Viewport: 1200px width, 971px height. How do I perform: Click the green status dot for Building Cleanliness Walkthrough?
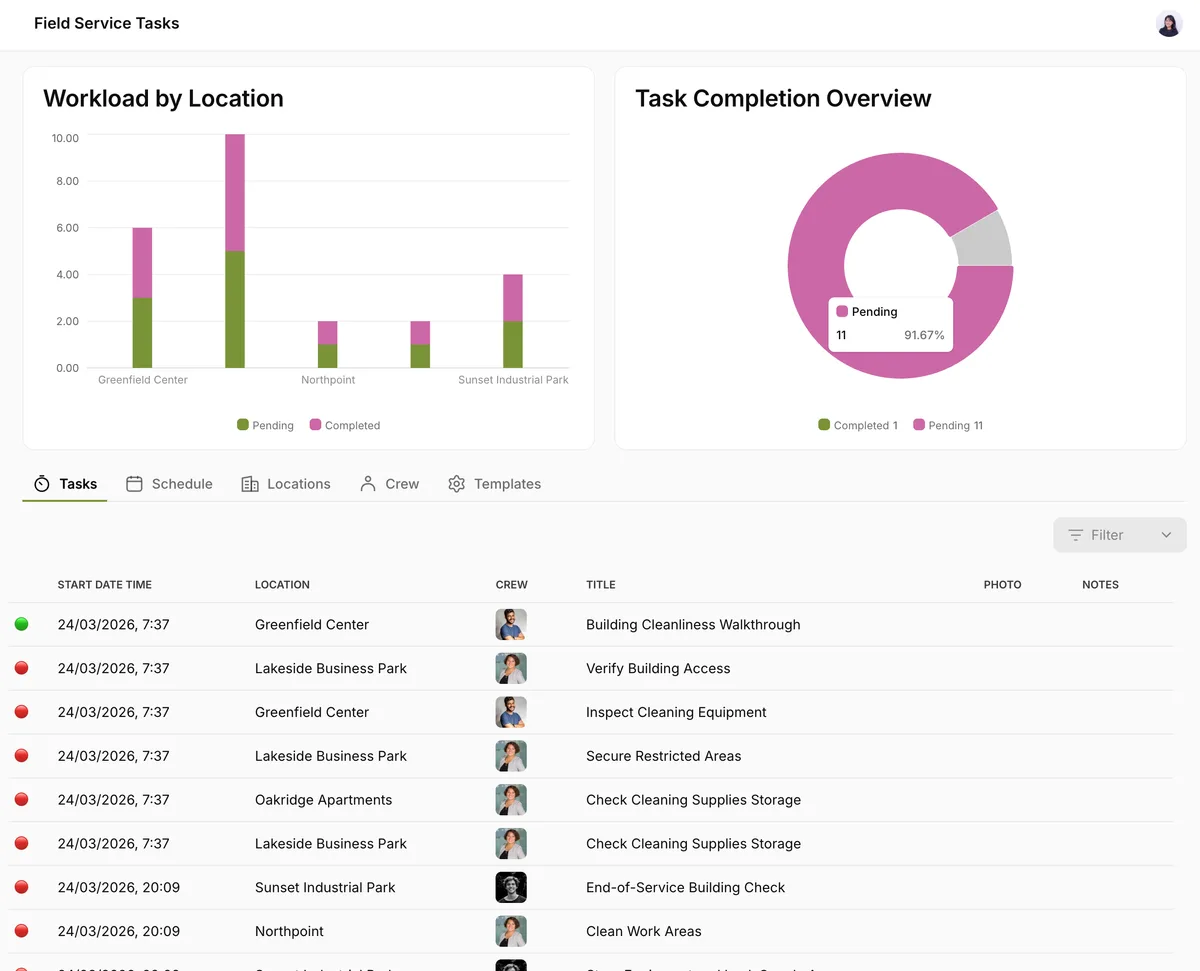click(x=22, y=624)
